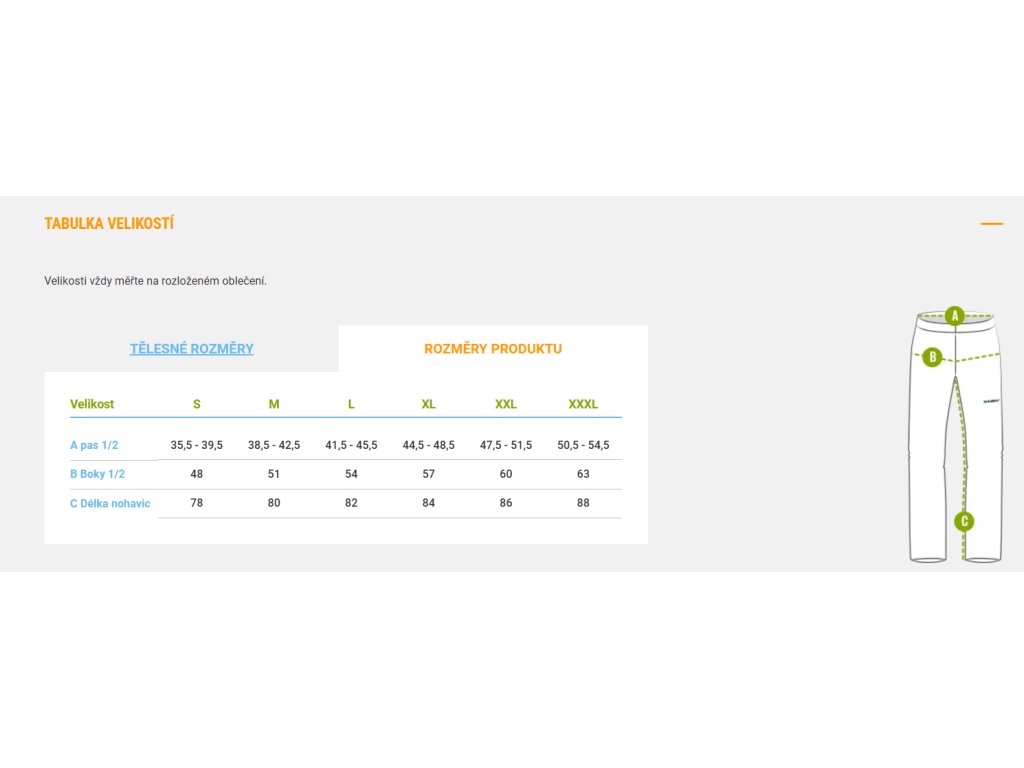Viewport: 1024px width, 768px height.
Task: Click hip value 63 for size XXXL
Action: click(583, 474)
